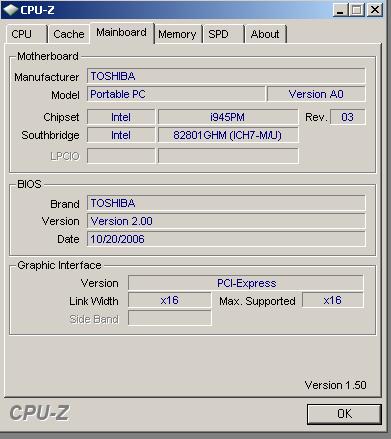Viewport: 391px width, 439px height.
Task: Click the CPU-Z title bar icon
Action: point(11,10)
